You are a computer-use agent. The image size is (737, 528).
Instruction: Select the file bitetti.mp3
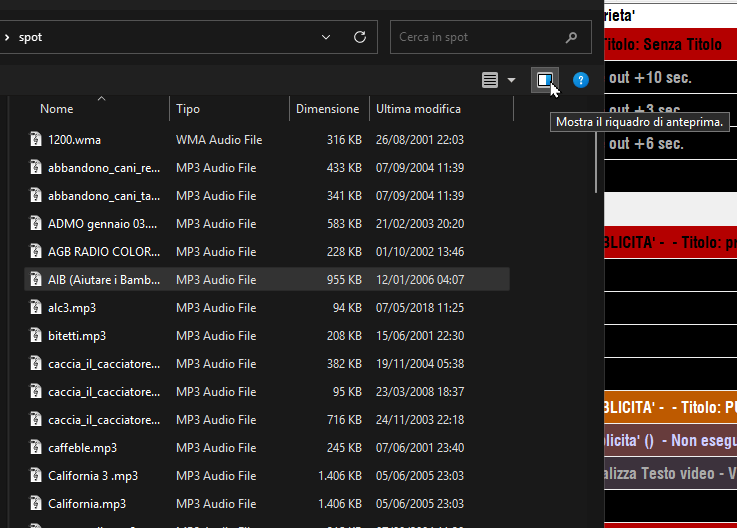pyautogui.click(x=77, y=336)
